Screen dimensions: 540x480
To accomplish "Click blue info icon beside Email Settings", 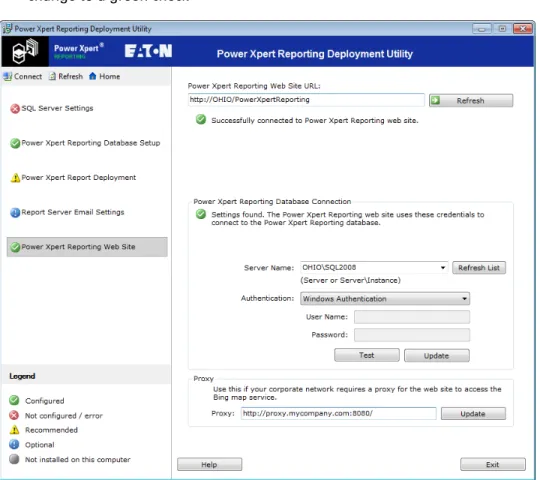I will tap(15, 213).
